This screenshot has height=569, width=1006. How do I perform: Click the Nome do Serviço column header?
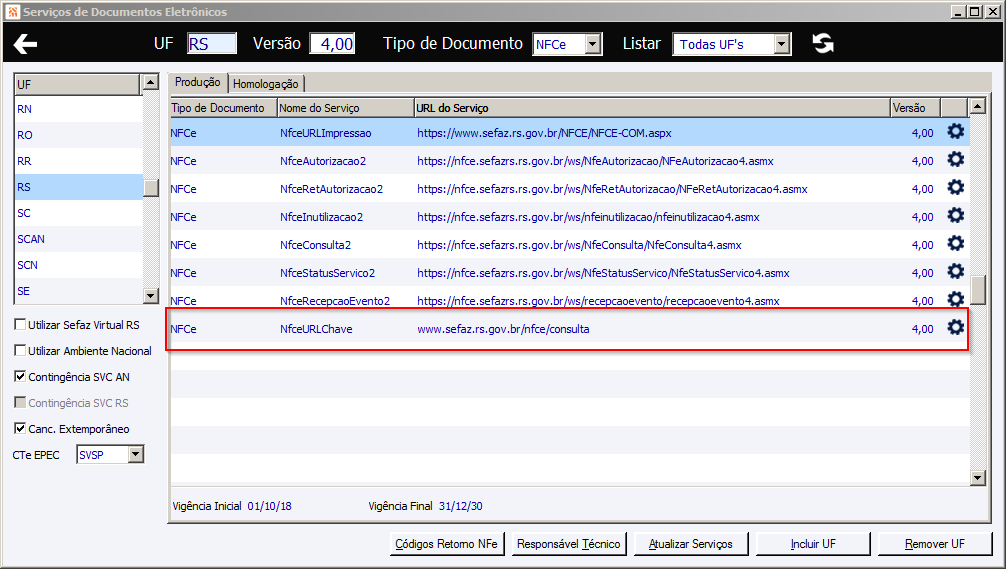tap(346, 108)
